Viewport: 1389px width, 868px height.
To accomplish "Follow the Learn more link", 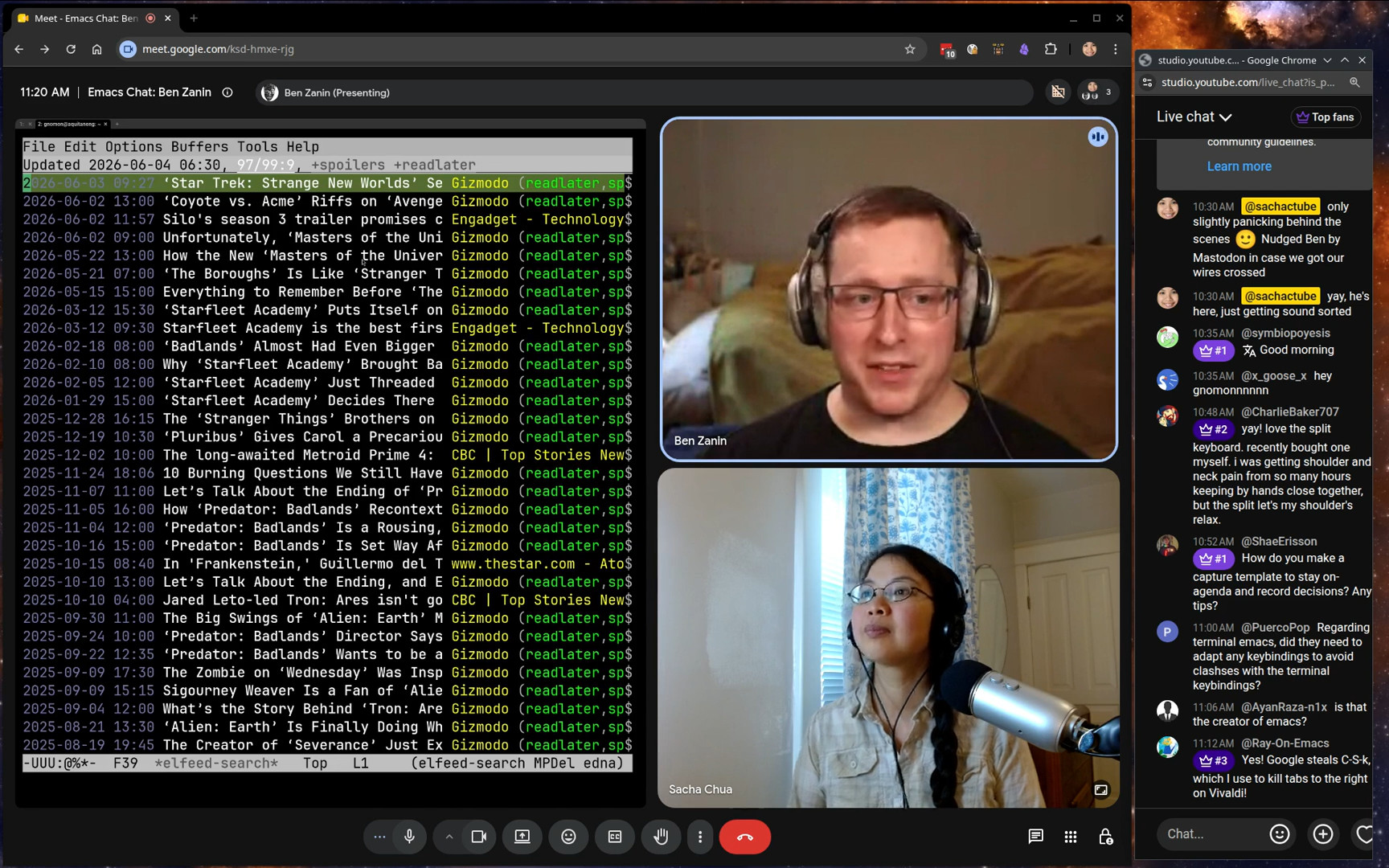I will click(x=1239, y=166).
